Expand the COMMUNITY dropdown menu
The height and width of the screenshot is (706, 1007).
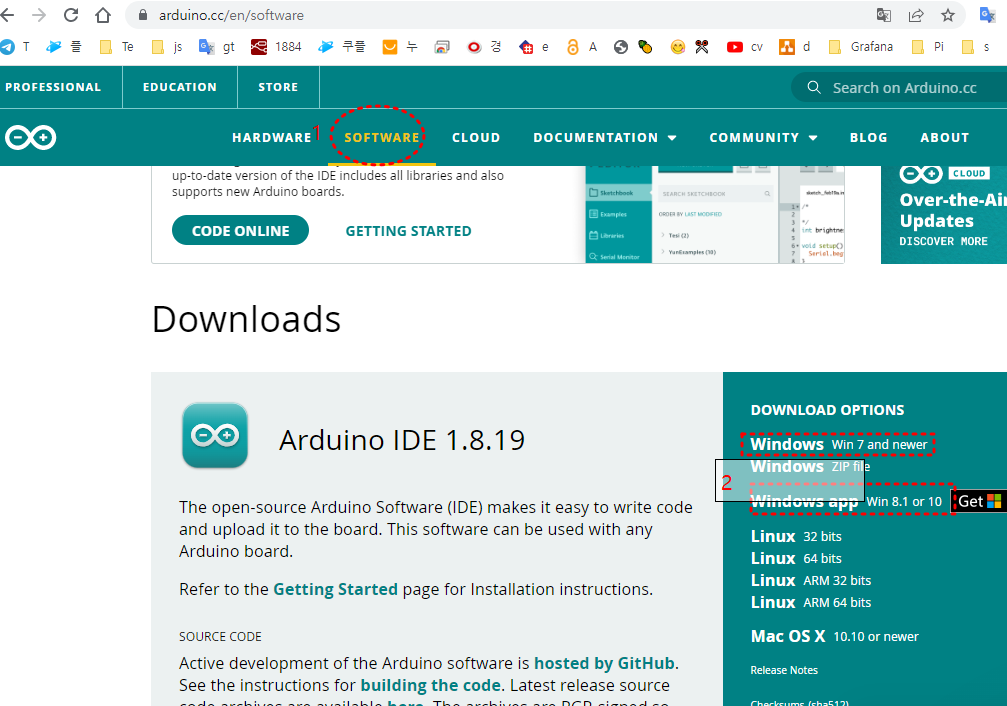[763, 137]
